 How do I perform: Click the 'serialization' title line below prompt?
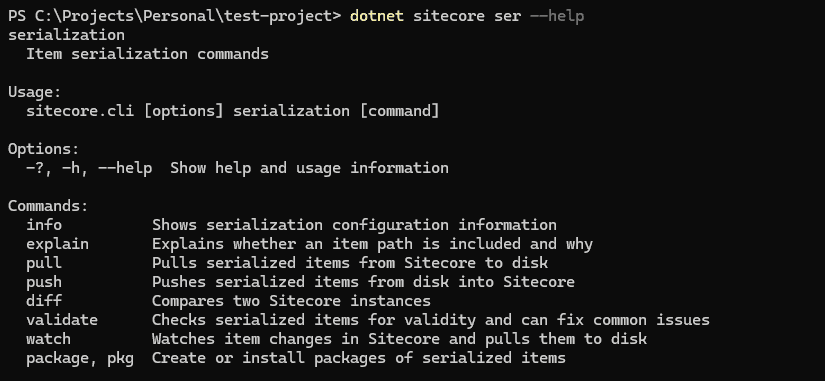click(66, 35)
